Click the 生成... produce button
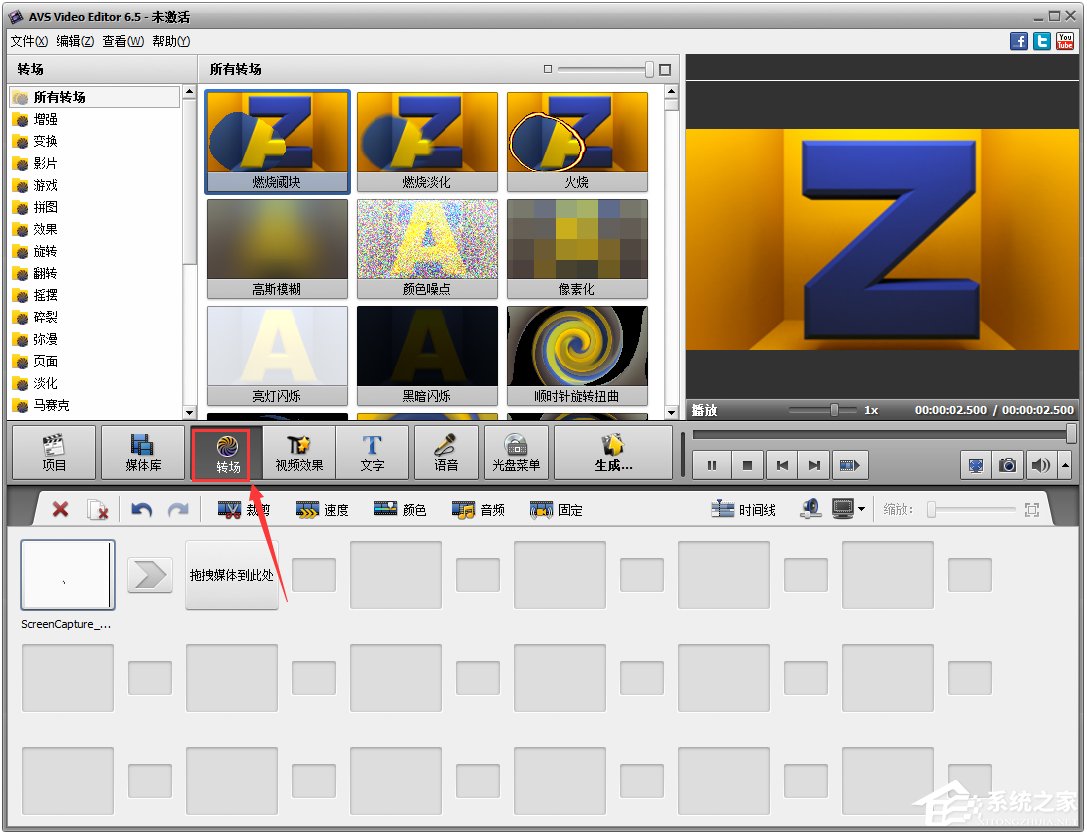Image resolution: width=1087 pixels, height=835 pixels. click(x=613, y=453)
